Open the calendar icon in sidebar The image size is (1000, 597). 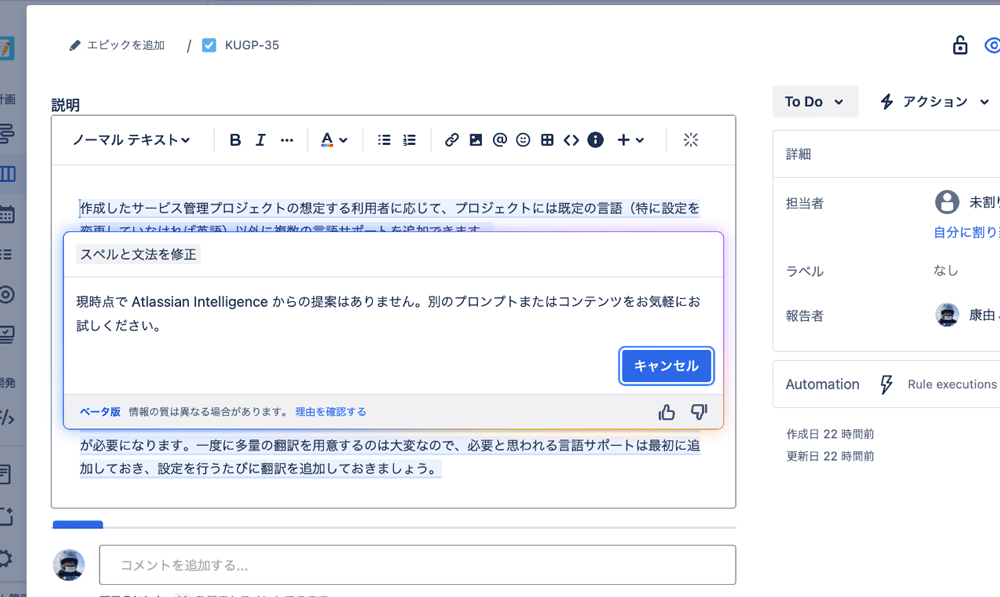8,214
